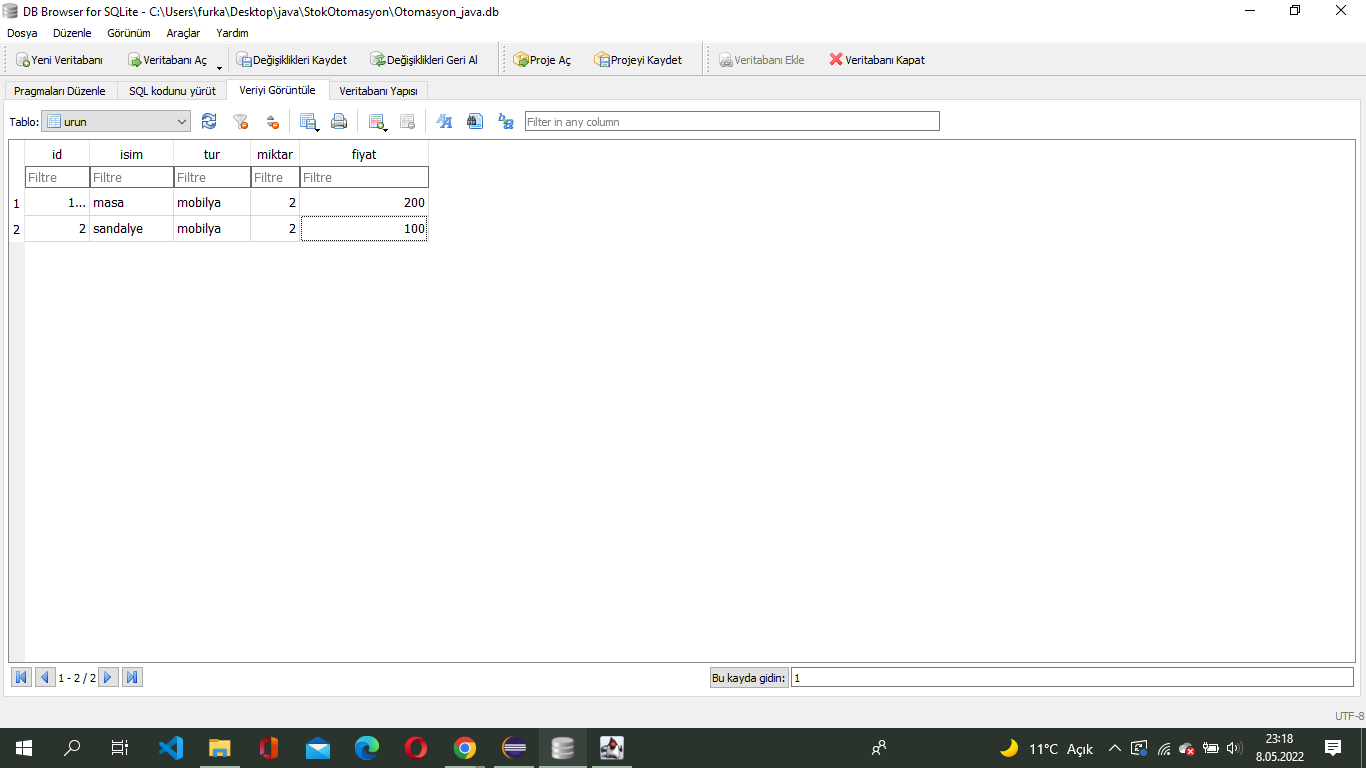Screen dimensions: 1366x768
Task: Switch to SQL kodunu yürüt tab
Action: (x=172, y=91)
